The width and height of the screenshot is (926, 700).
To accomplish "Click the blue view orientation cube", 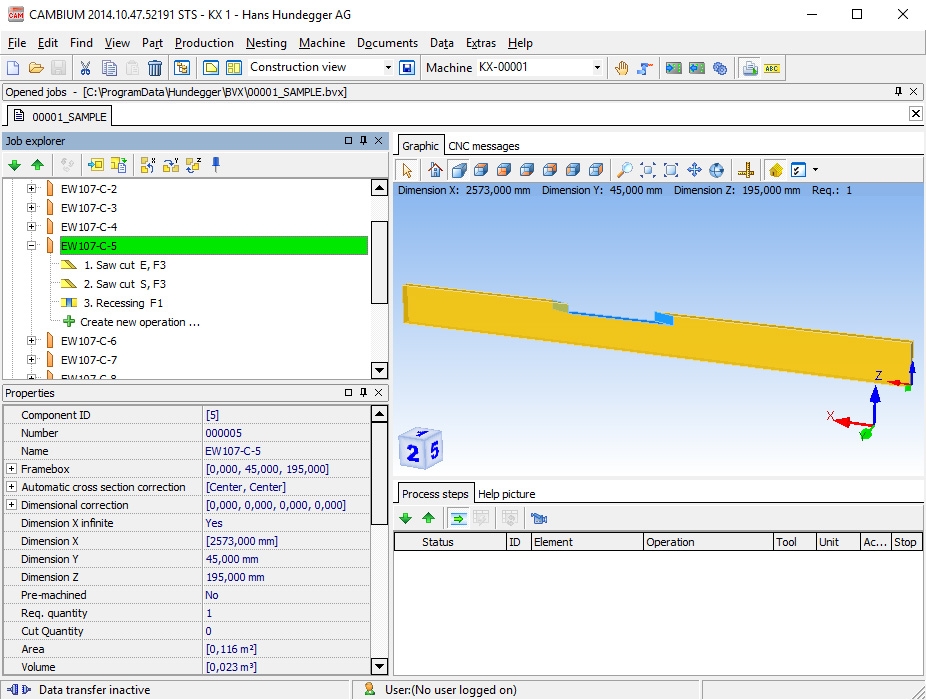I will [420, 449].
